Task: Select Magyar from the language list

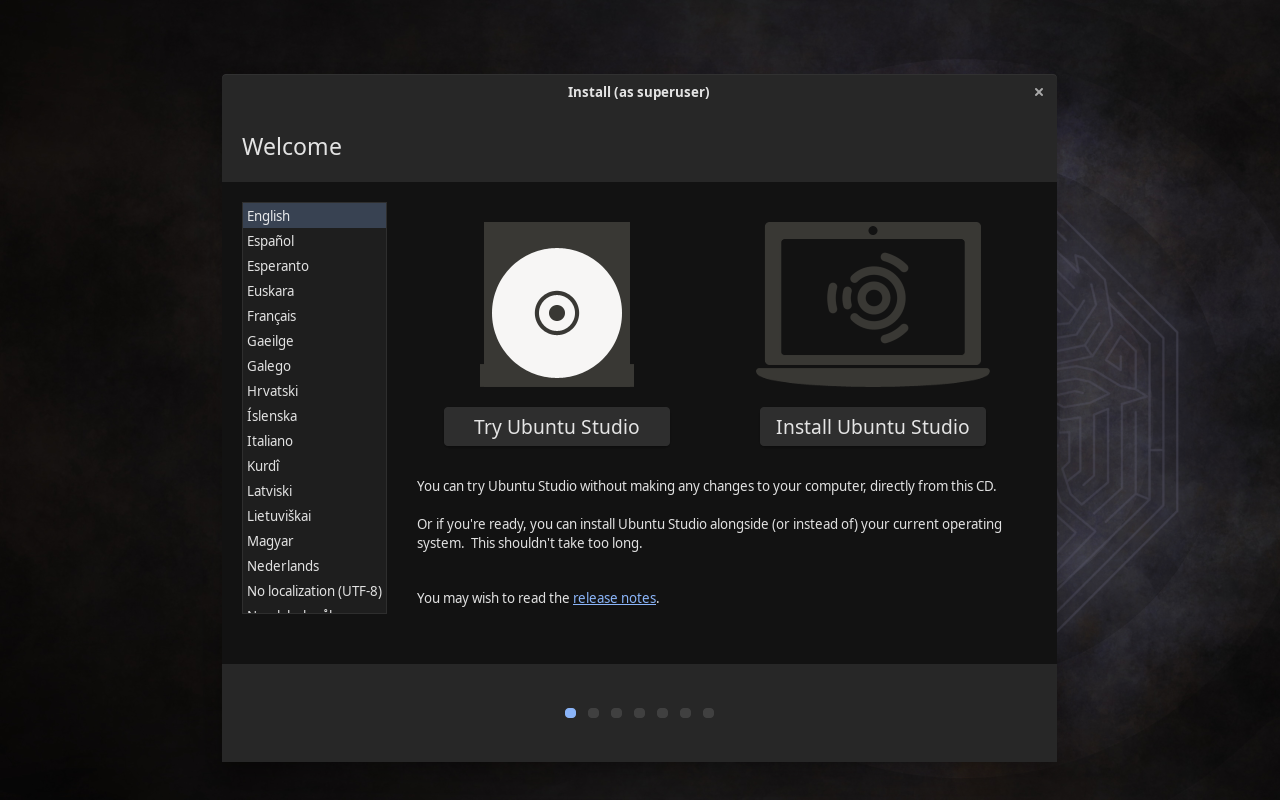Action: (x=270, y=541)
